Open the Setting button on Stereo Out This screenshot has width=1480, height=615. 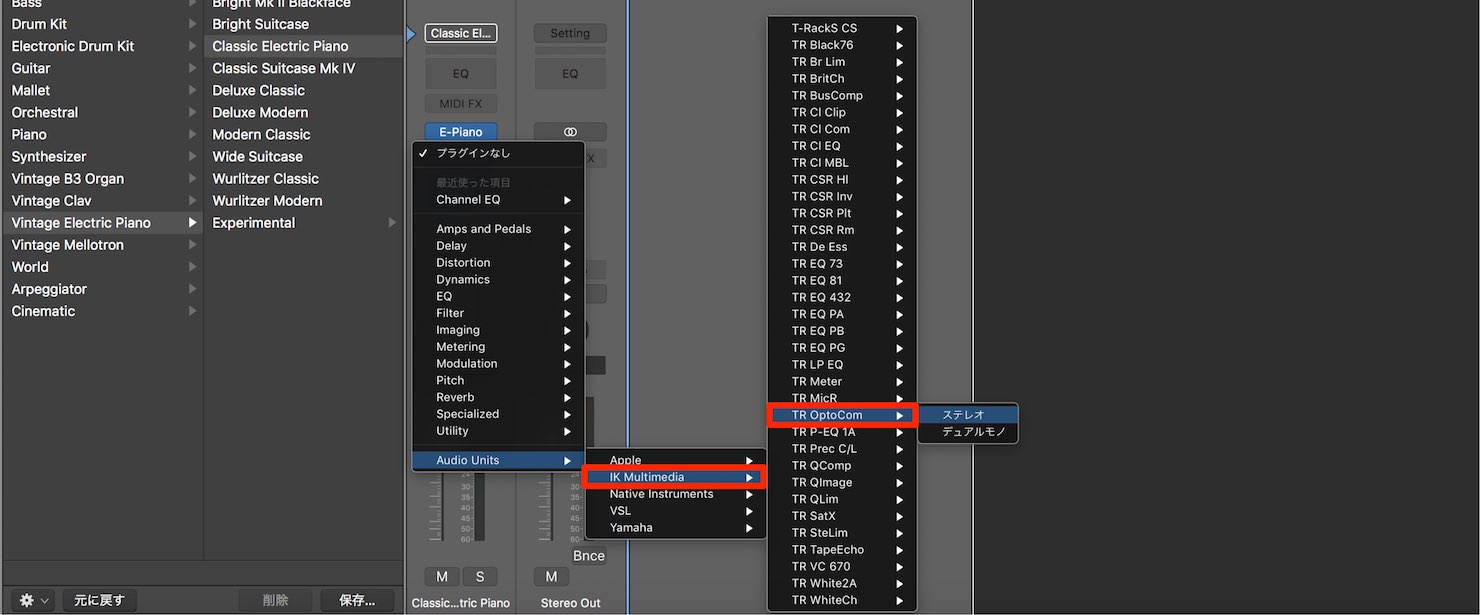570,33
